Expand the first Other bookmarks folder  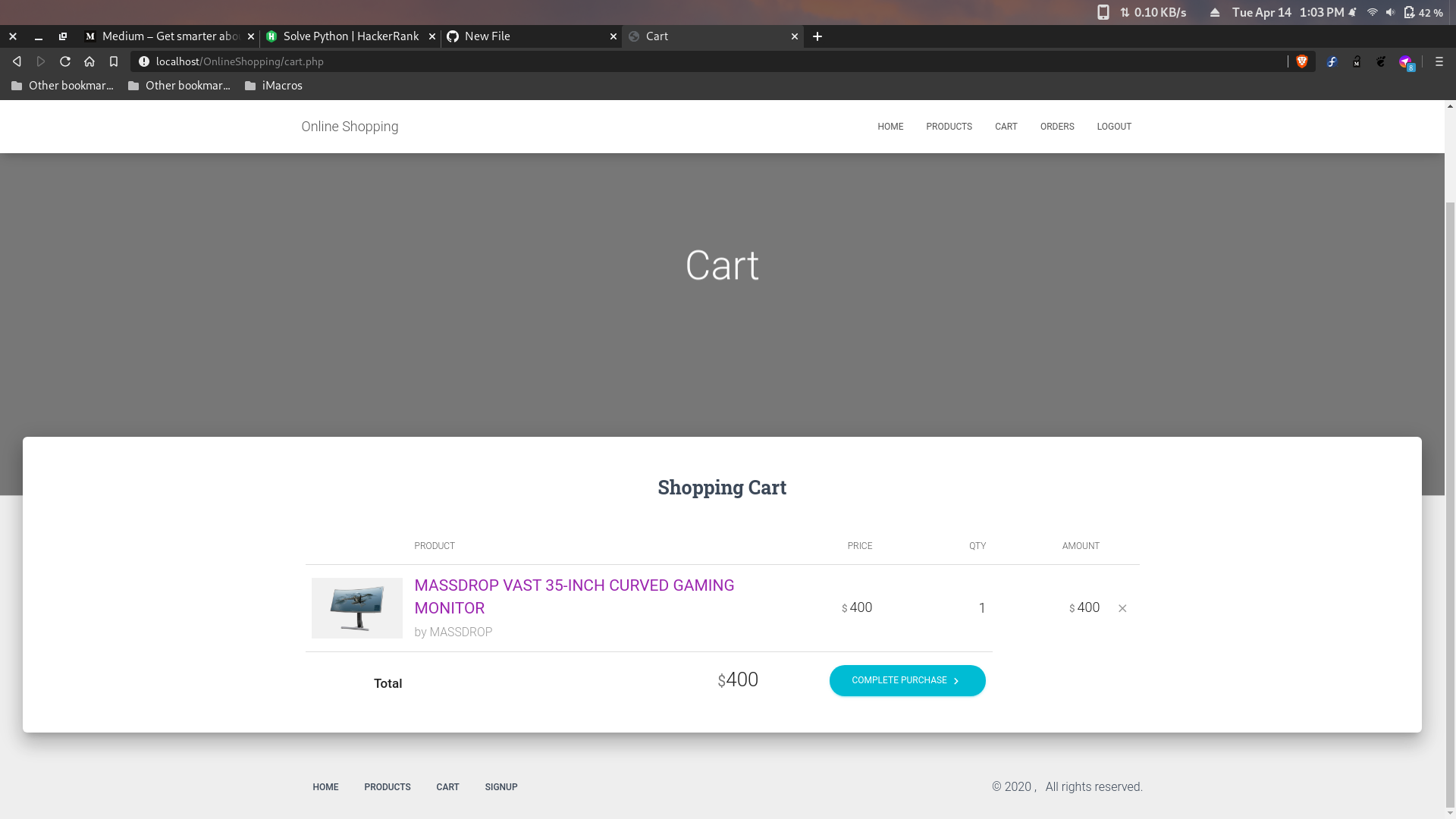(62, 86)
